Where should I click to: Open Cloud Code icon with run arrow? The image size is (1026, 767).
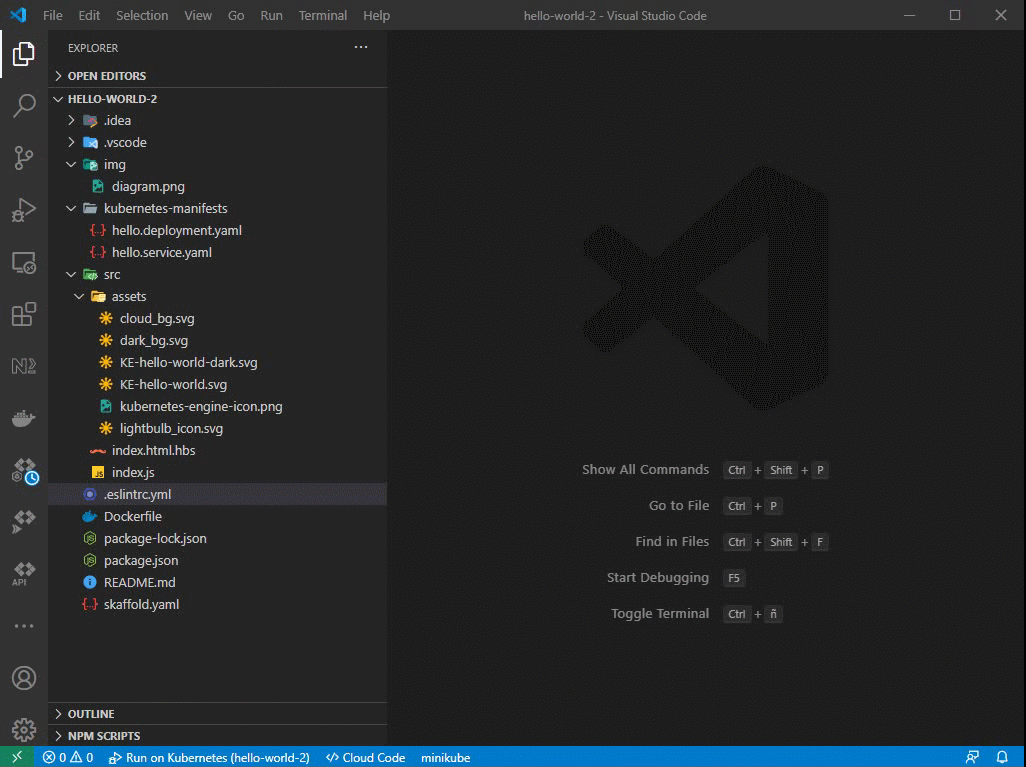[x=24, y=522]
